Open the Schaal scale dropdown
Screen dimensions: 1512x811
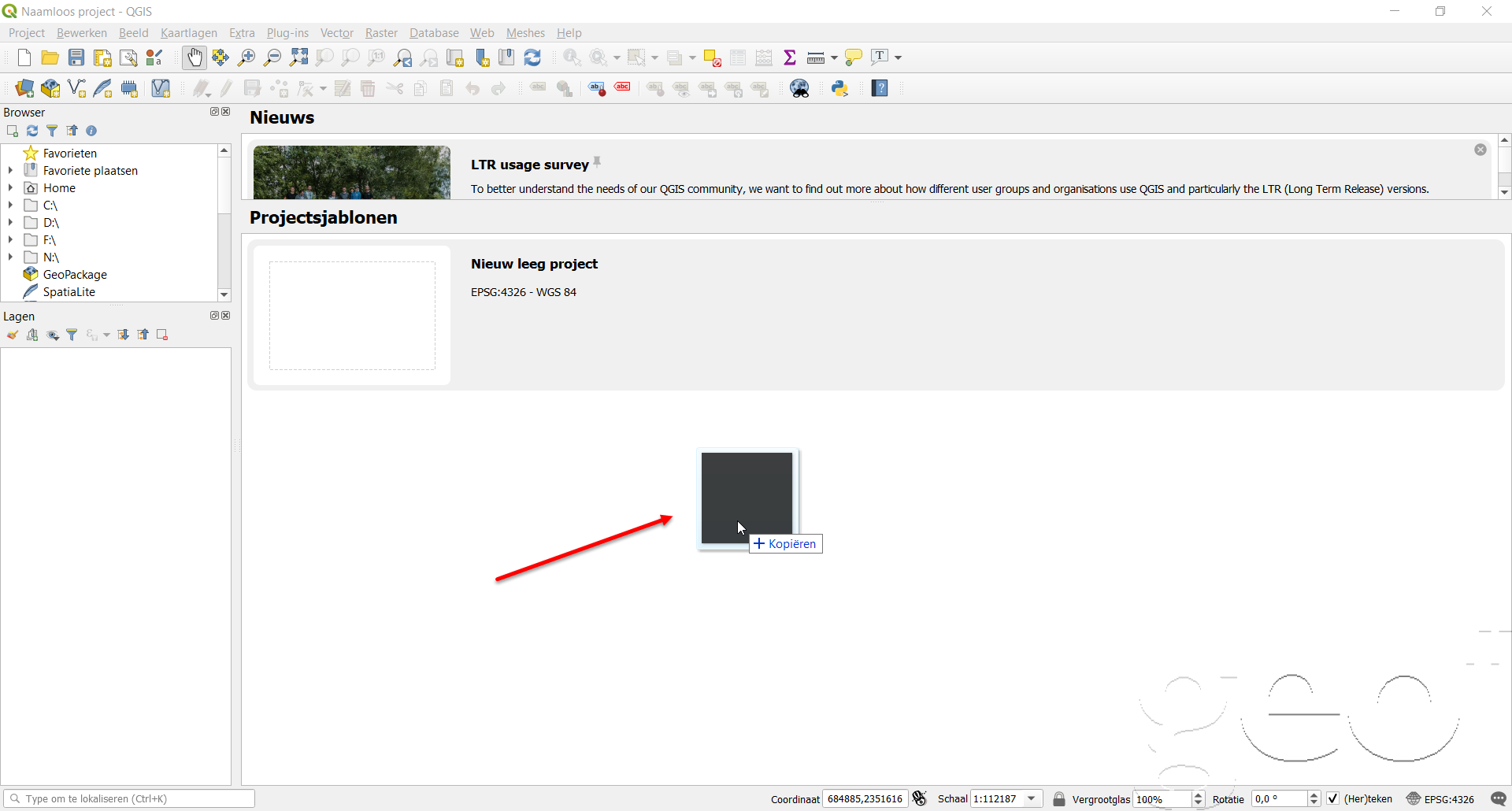(1032, 798)
